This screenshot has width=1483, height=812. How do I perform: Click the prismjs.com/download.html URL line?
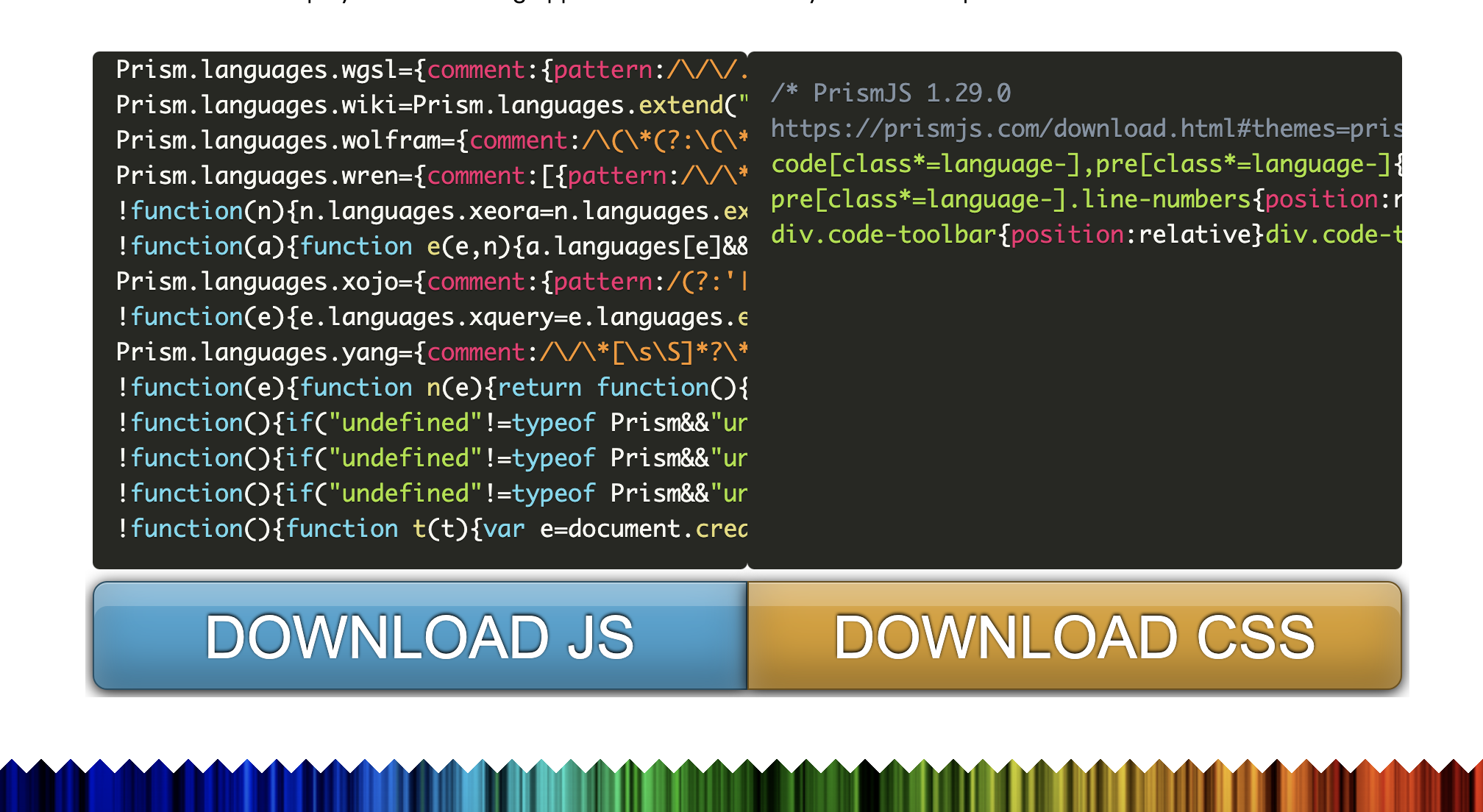click(1087, 129)
